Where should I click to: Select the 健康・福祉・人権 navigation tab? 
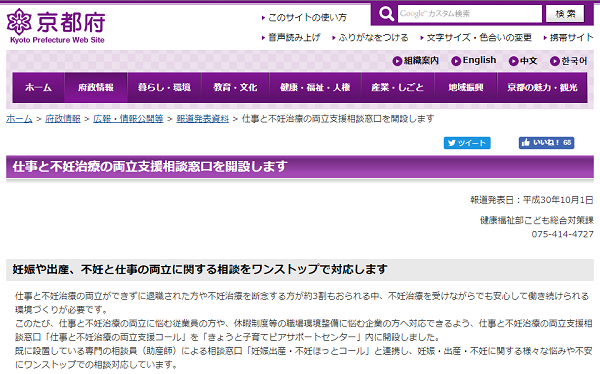coord(315,88)
